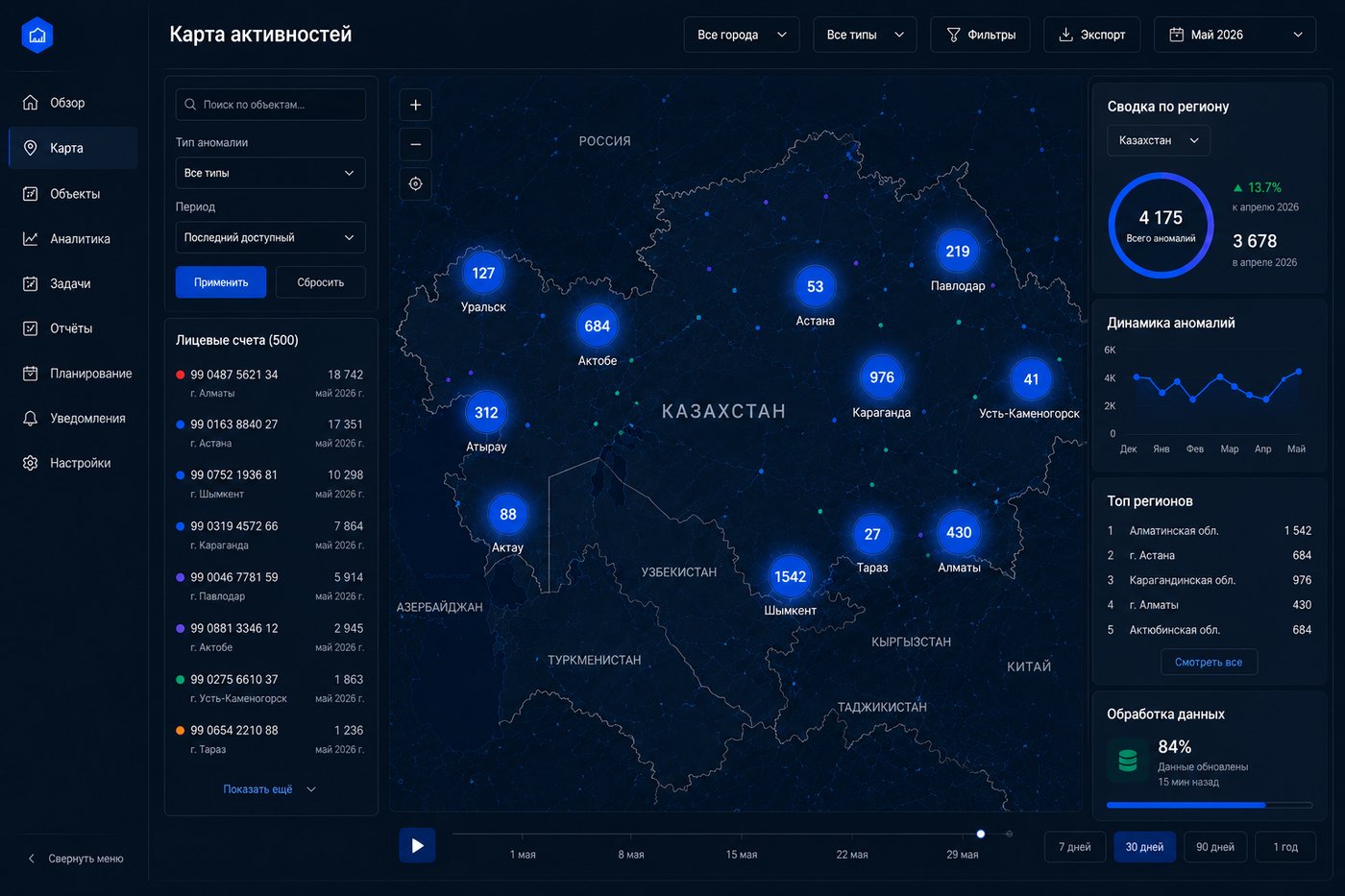Expand the Период dropdown
Viewport: 1345px width, 896px height.
tap(270, 237)
